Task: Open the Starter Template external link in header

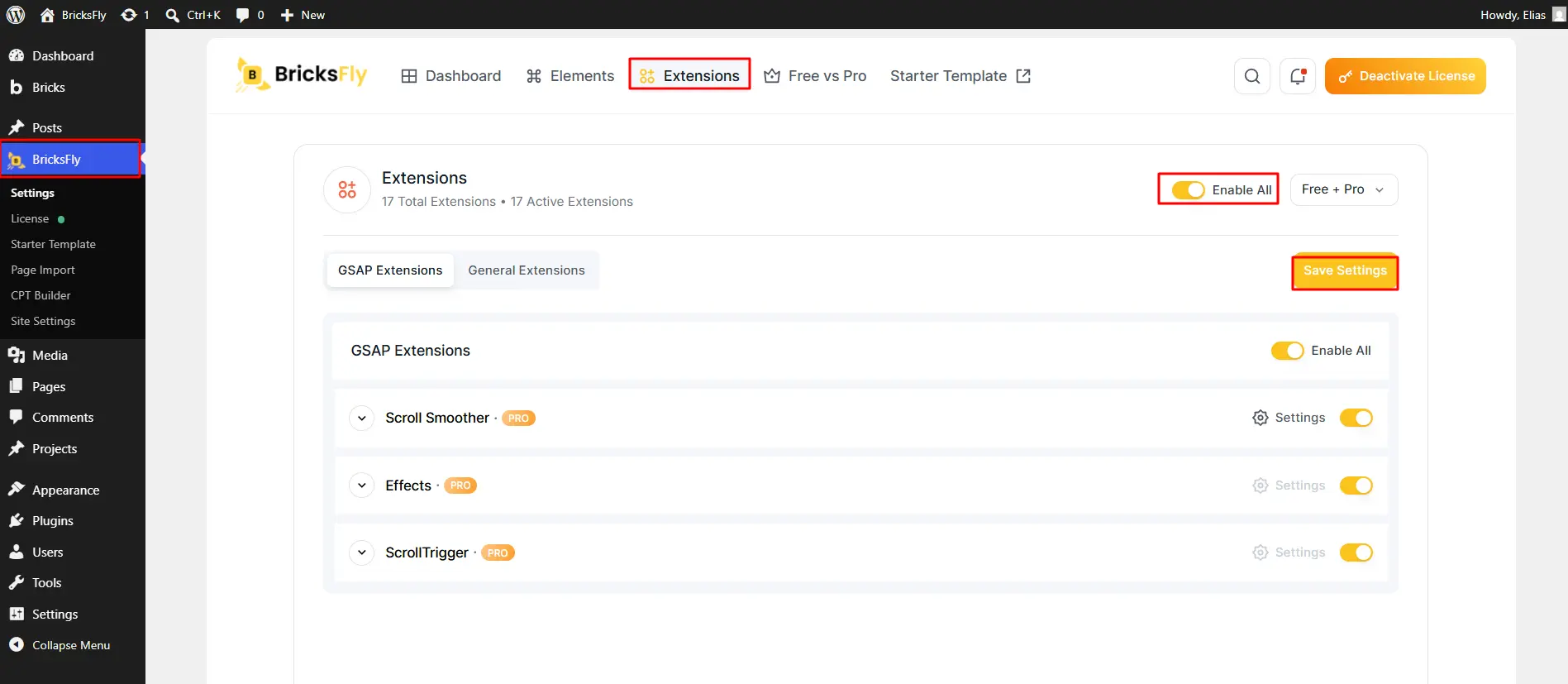Action: [960, 76]
